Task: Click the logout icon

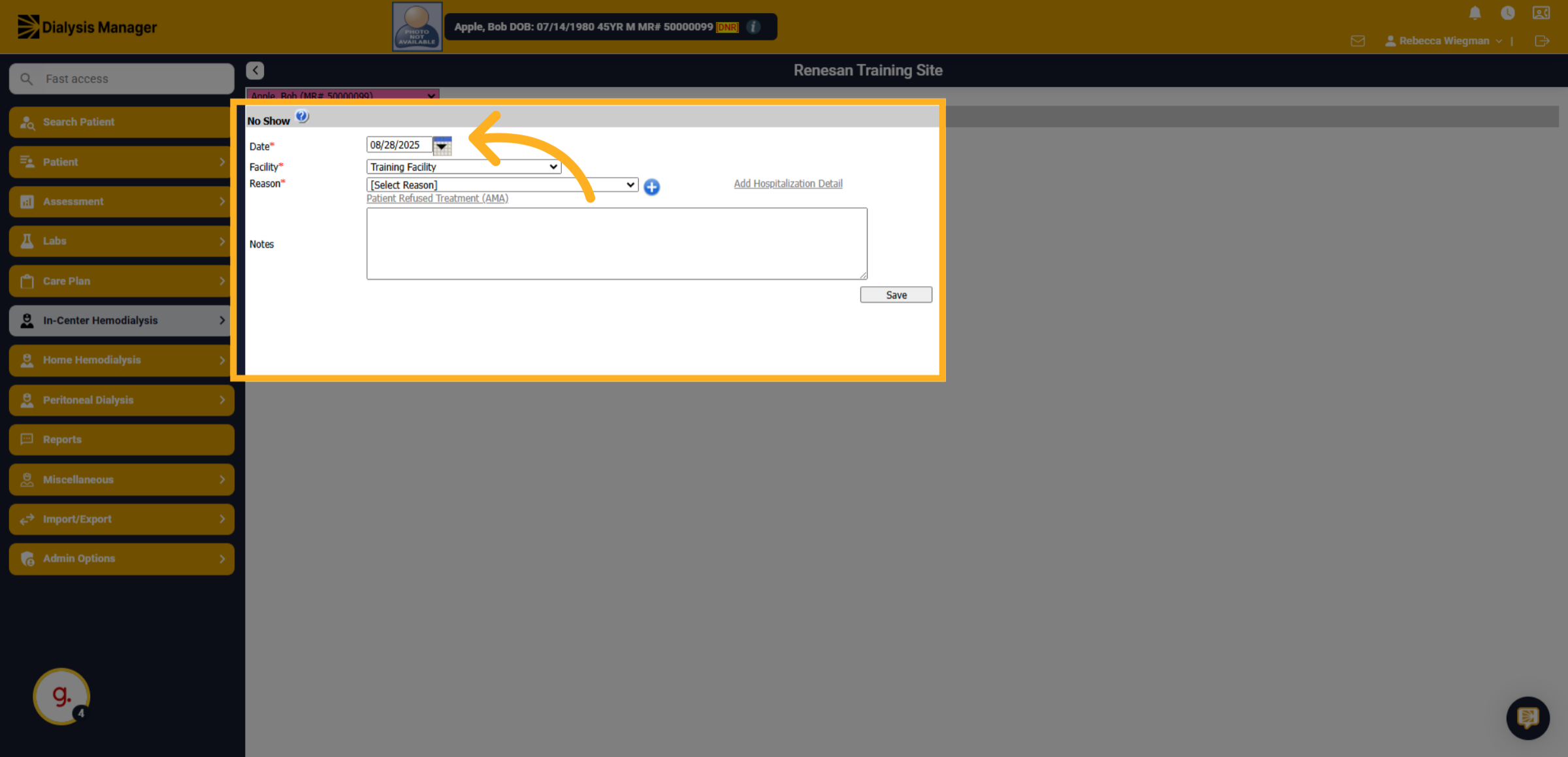Action: click(1542, 41)
